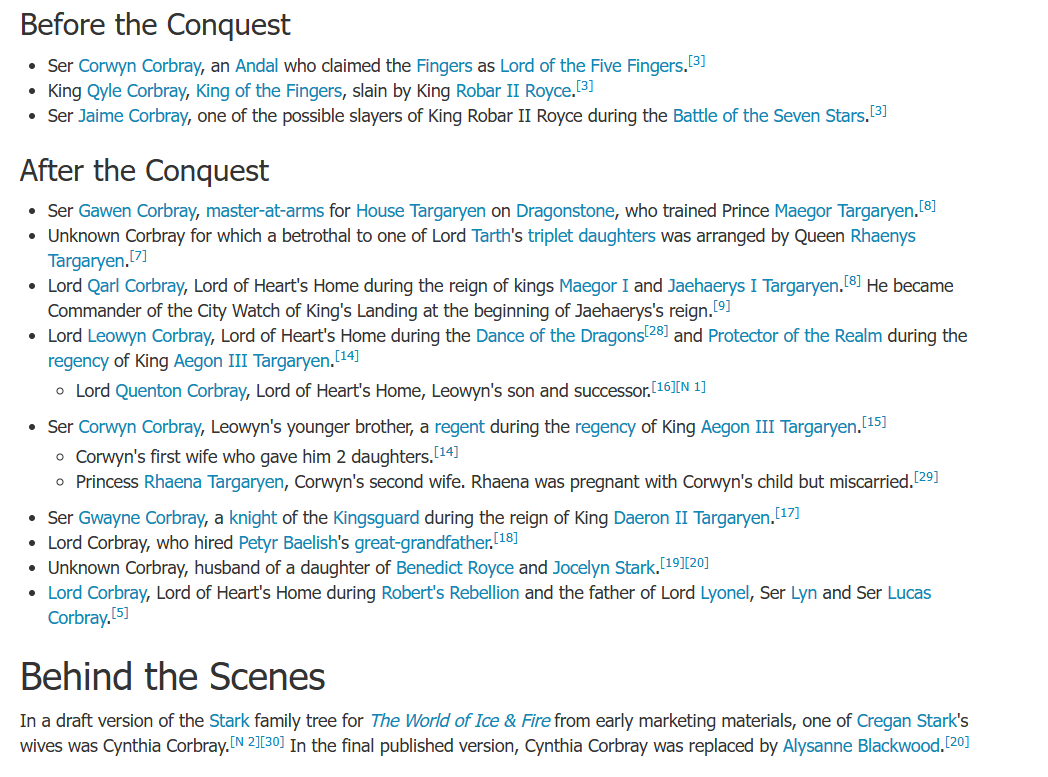Viewport: 1048px width, 777px height.
Task: Open Protector of the Realm link
Action: 795,336
